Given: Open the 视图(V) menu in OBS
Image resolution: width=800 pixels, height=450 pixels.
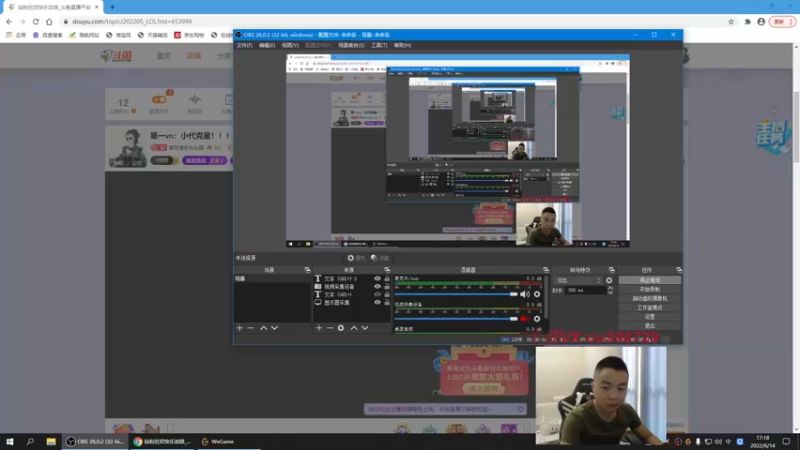Looking at the screenshot, I should coord(290,45).
